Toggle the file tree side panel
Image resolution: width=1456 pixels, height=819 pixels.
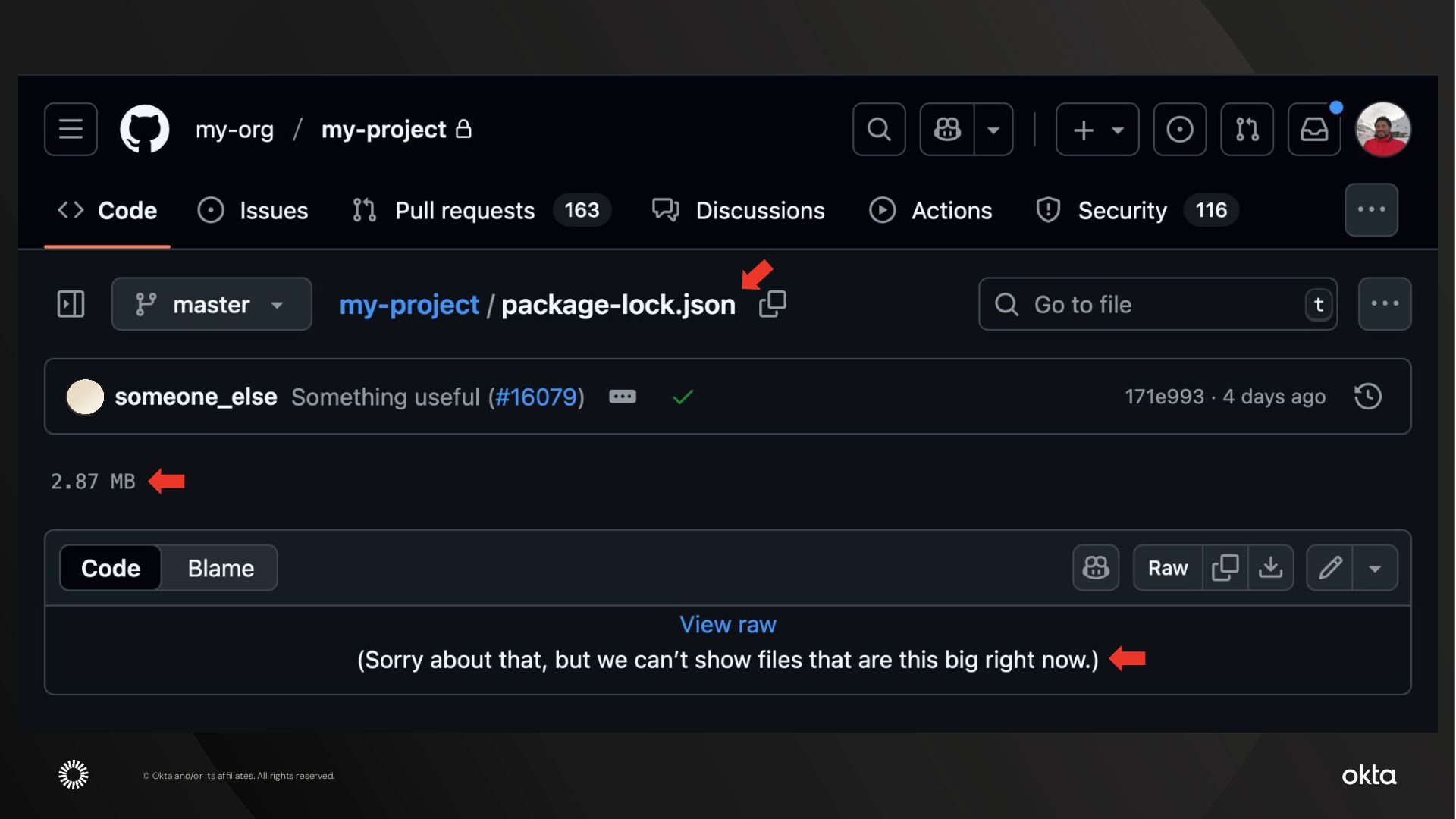click(71, 304)
